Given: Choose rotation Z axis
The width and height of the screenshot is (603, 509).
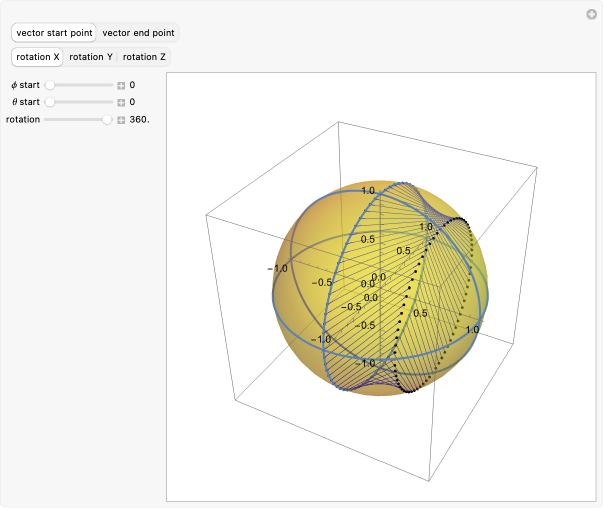Looking at the screenshot, I should click(145, 57).
